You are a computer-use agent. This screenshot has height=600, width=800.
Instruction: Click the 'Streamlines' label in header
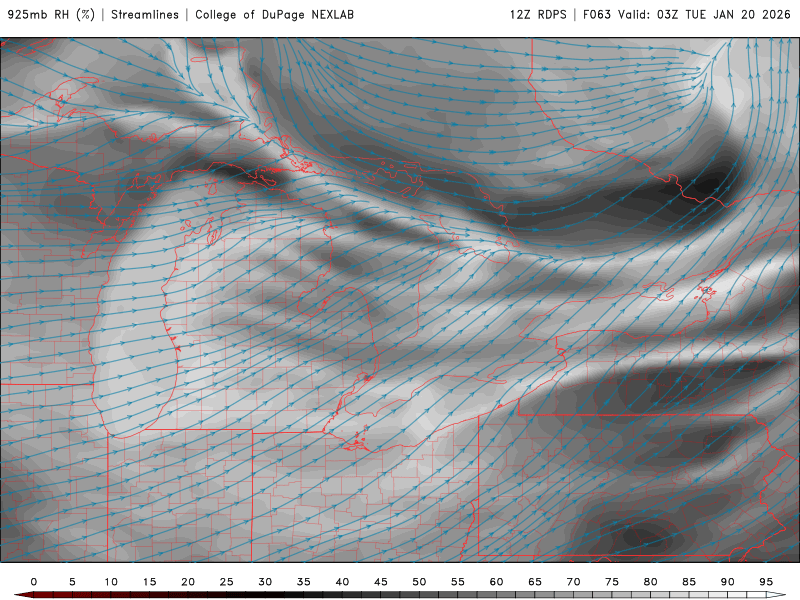[145, 15]
